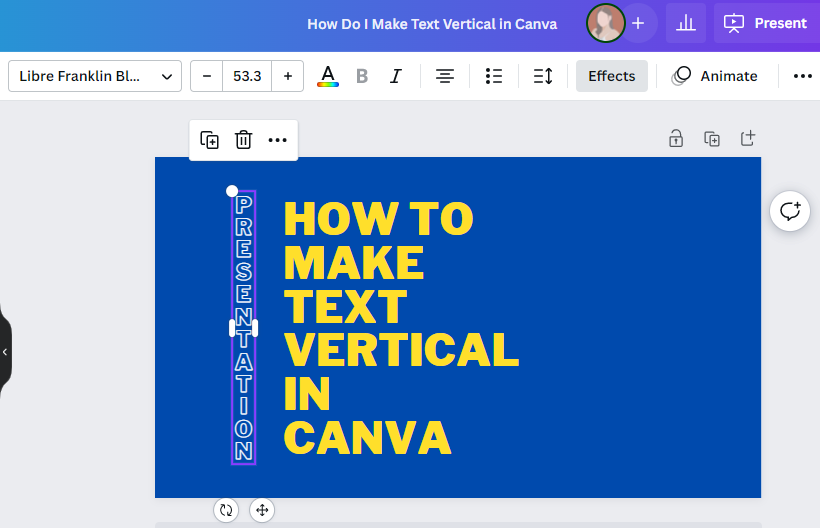Delete the selected text with trash icon
This screenshot has width=820, height=528.
click(243, 140)
